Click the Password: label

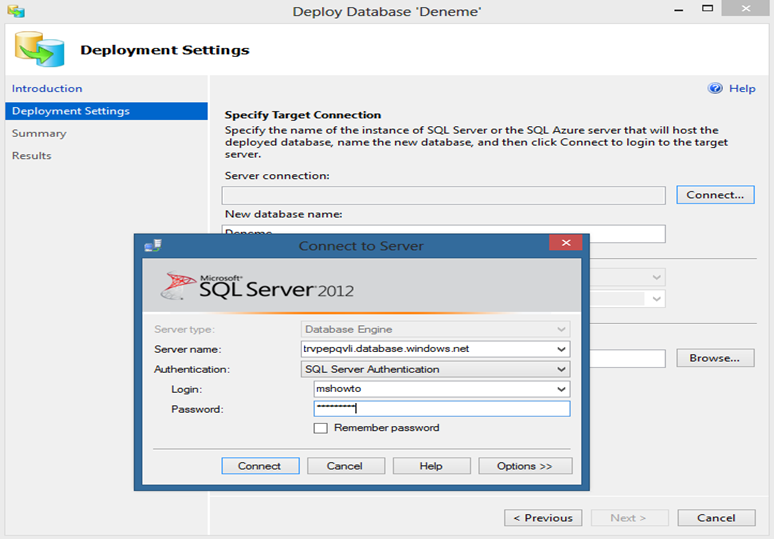click(197, 409)
